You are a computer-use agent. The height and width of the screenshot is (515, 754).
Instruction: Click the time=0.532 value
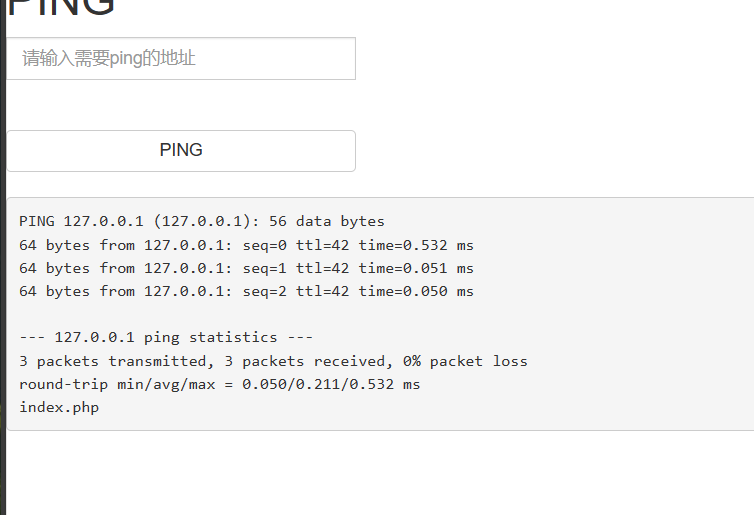click(403, 245)
